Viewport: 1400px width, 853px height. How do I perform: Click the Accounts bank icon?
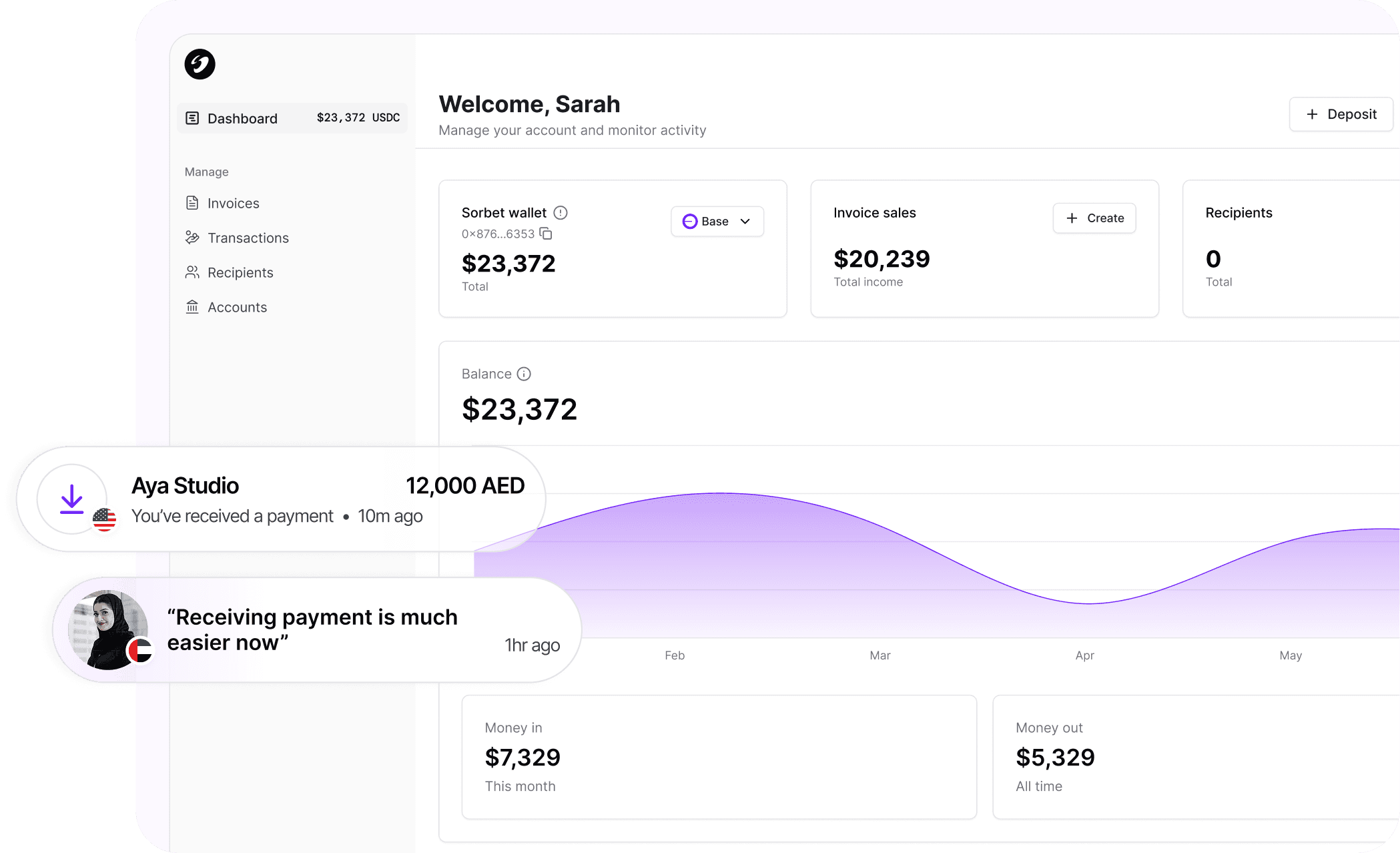(192, 307)
